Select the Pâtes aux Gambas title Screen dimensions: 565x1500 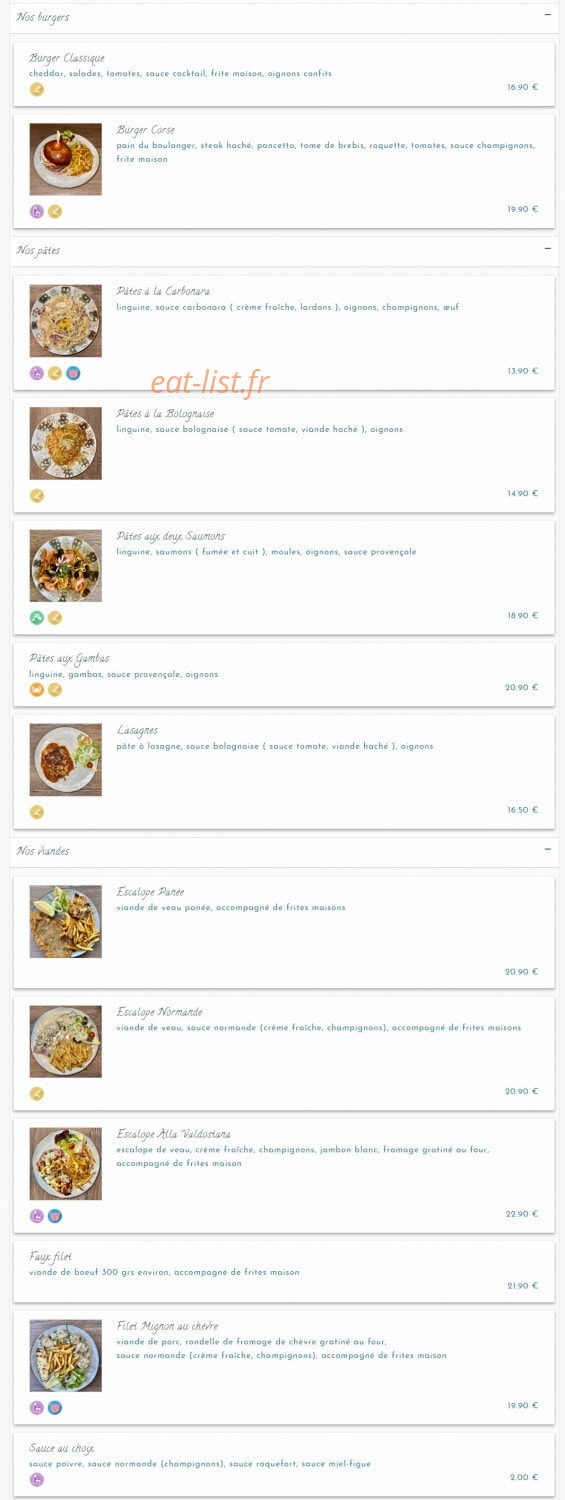(x=70, y=659)
